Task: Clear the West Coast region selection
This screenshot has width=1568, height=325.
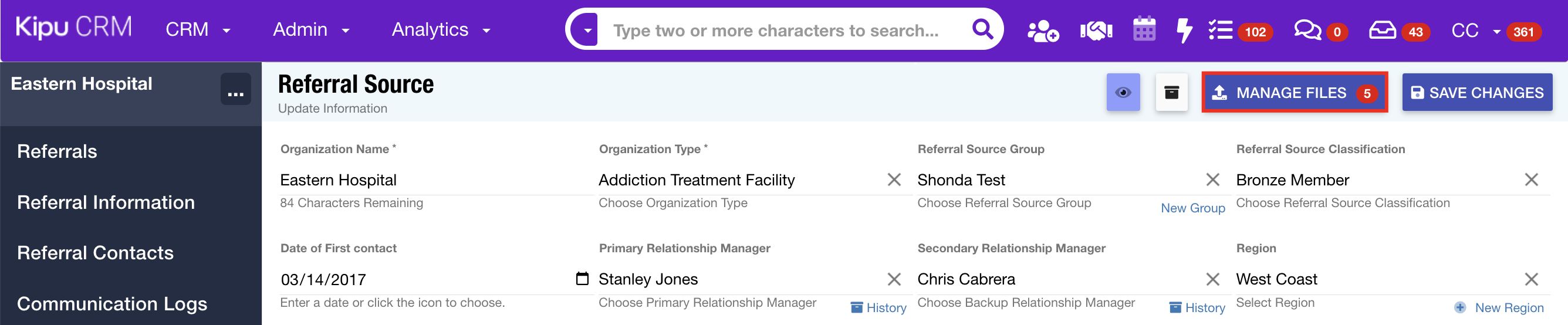Action: pyautogui.click(x=1531, y=279)
